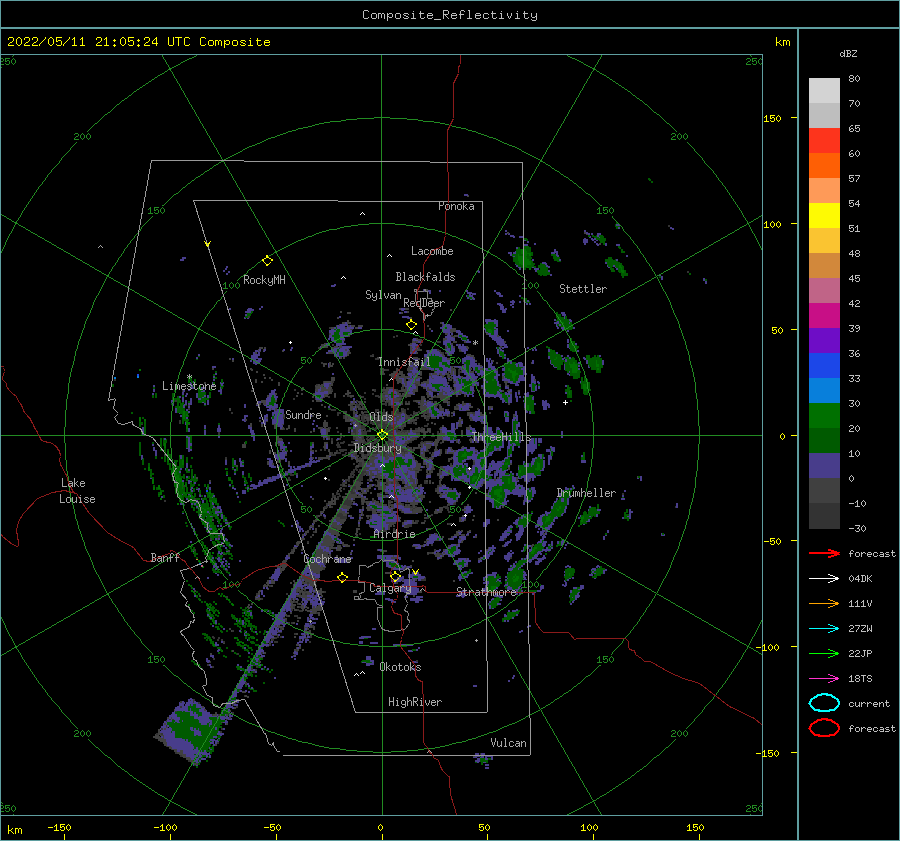900x841 pixels.
Task: Click the large green-purple echo blob southwest
Action: pyautogui.click(x=189, y=731)
